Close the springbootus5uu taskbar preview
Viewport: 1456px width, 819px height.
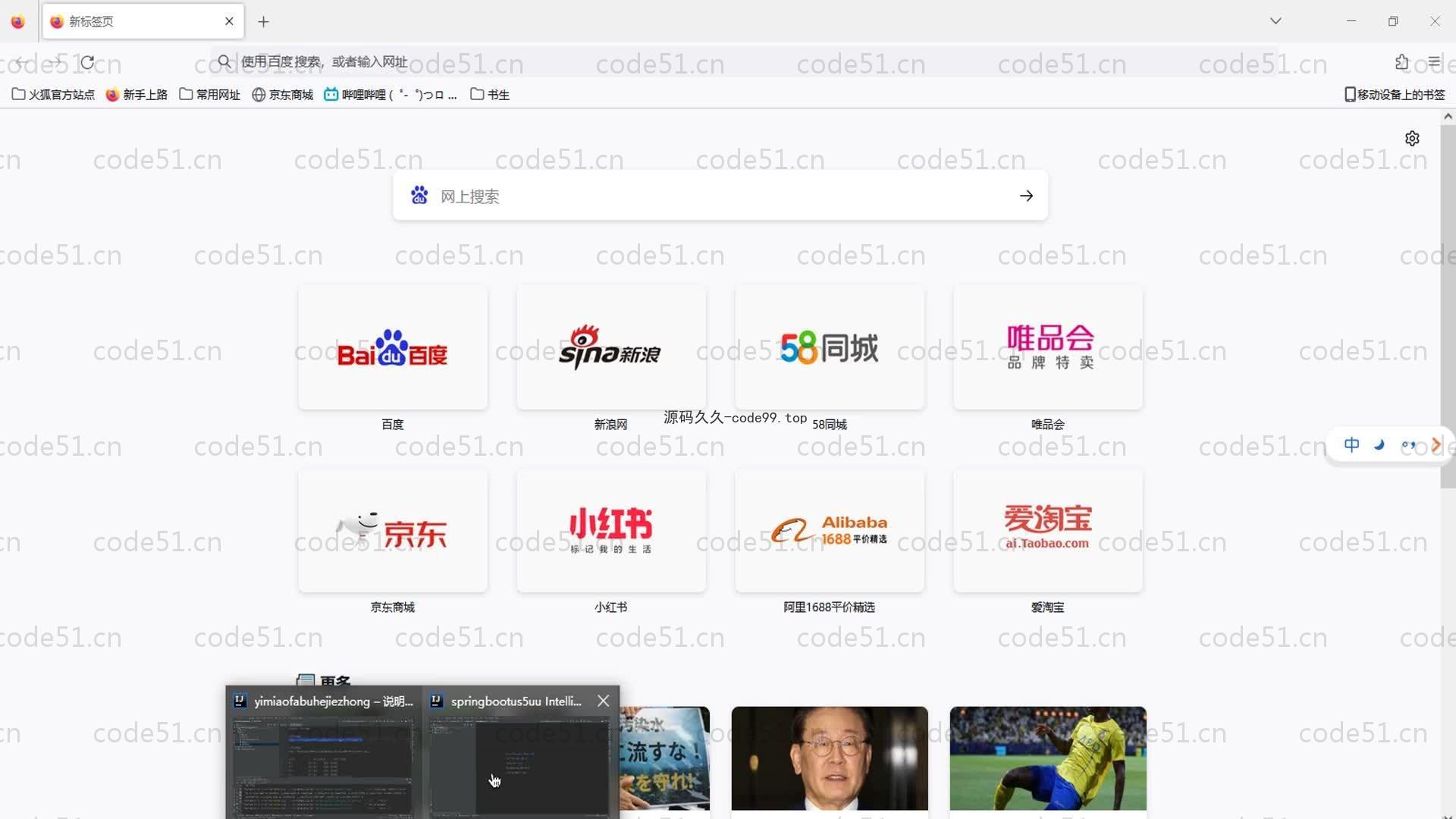[603, 701]
